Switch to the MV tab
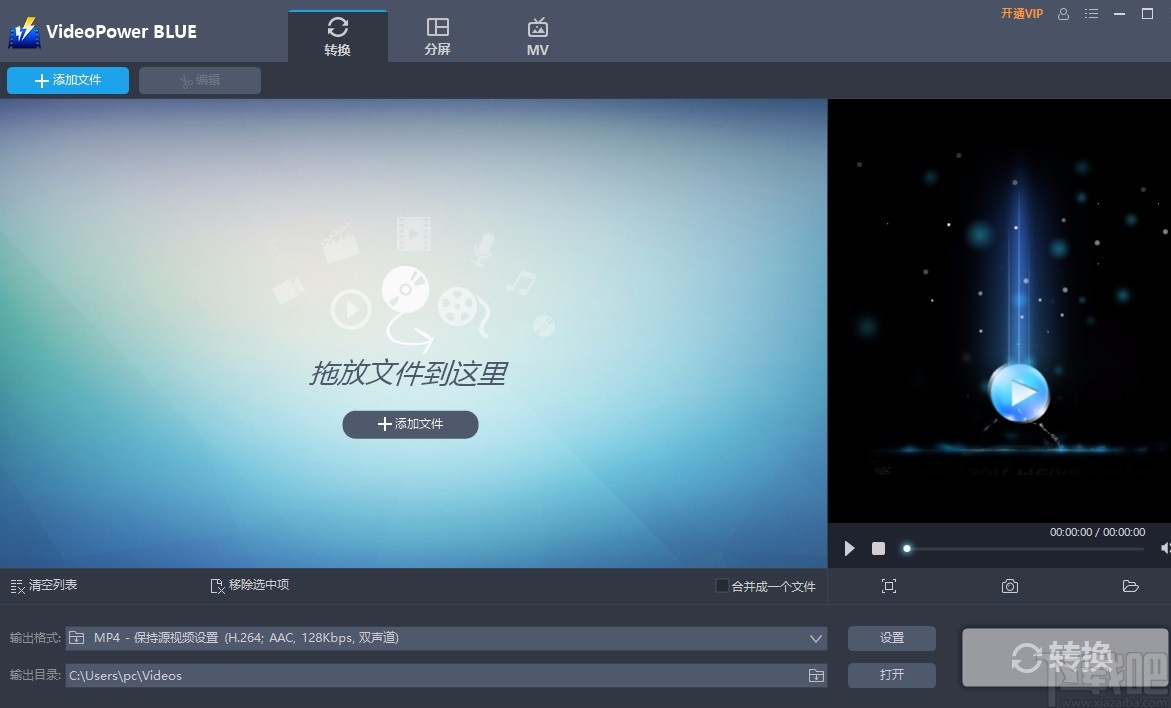 click(537, 35)
